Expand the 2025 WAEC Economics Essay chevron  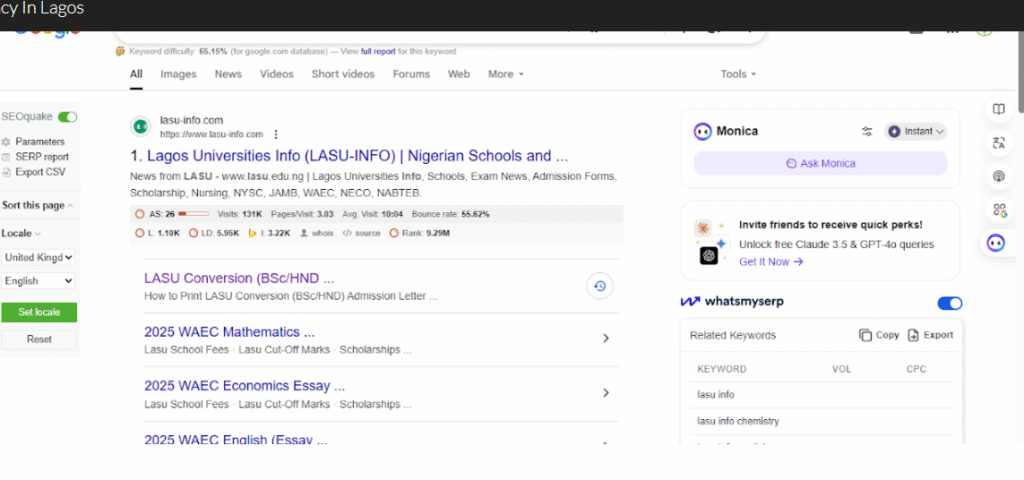(605, 392)
